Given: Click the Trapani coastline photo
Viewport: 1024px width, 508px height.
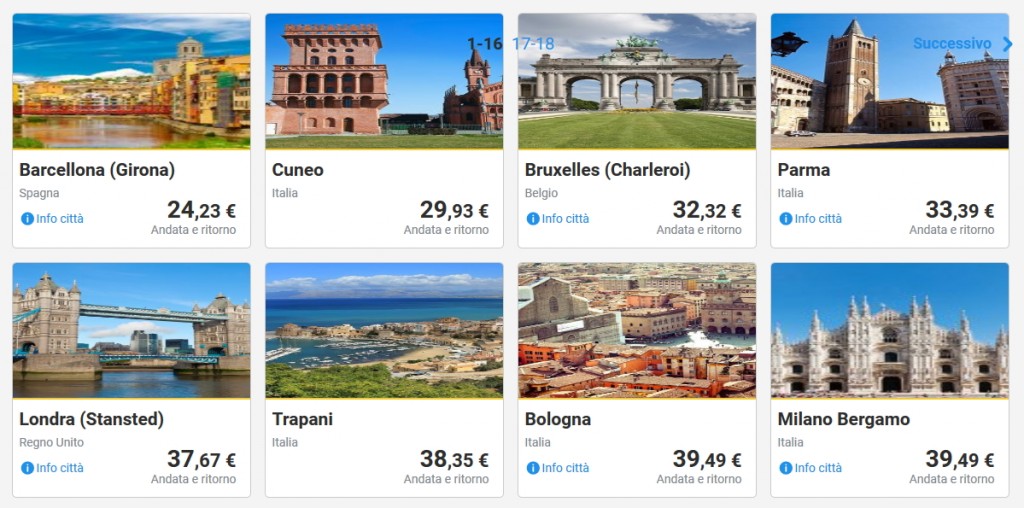Looking at the screenshot, I should 384,331.
